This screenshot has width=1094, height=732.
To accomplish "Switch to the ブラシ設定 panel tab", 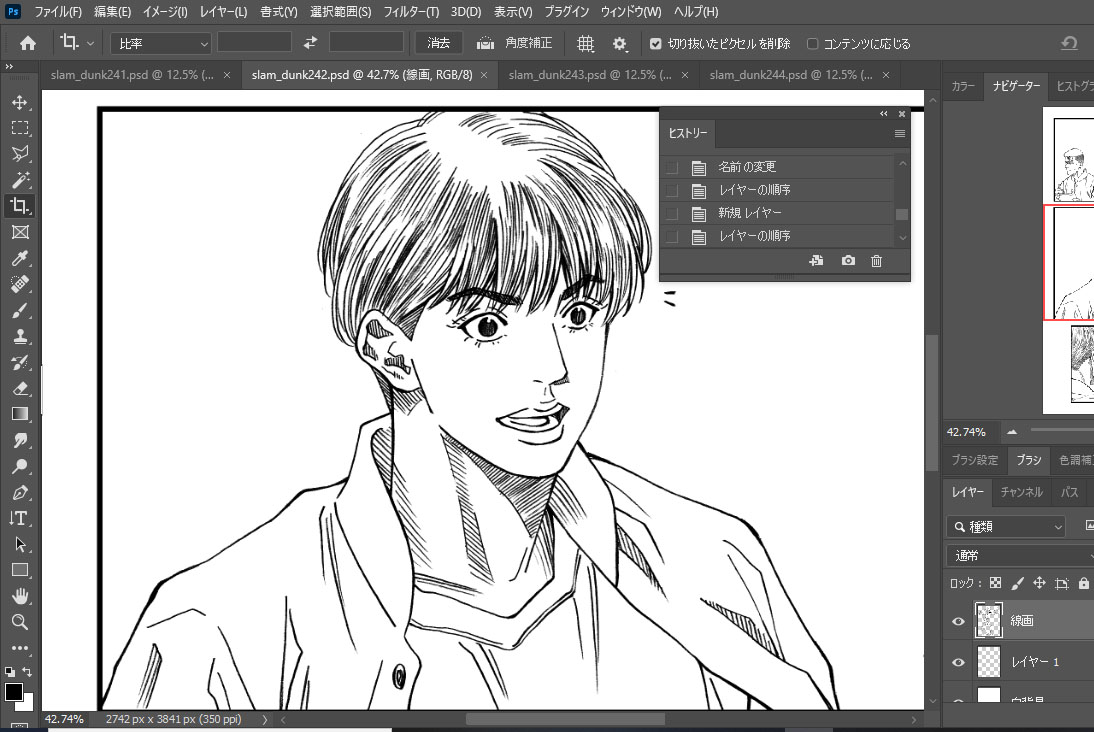I will [x=975, y=460].
